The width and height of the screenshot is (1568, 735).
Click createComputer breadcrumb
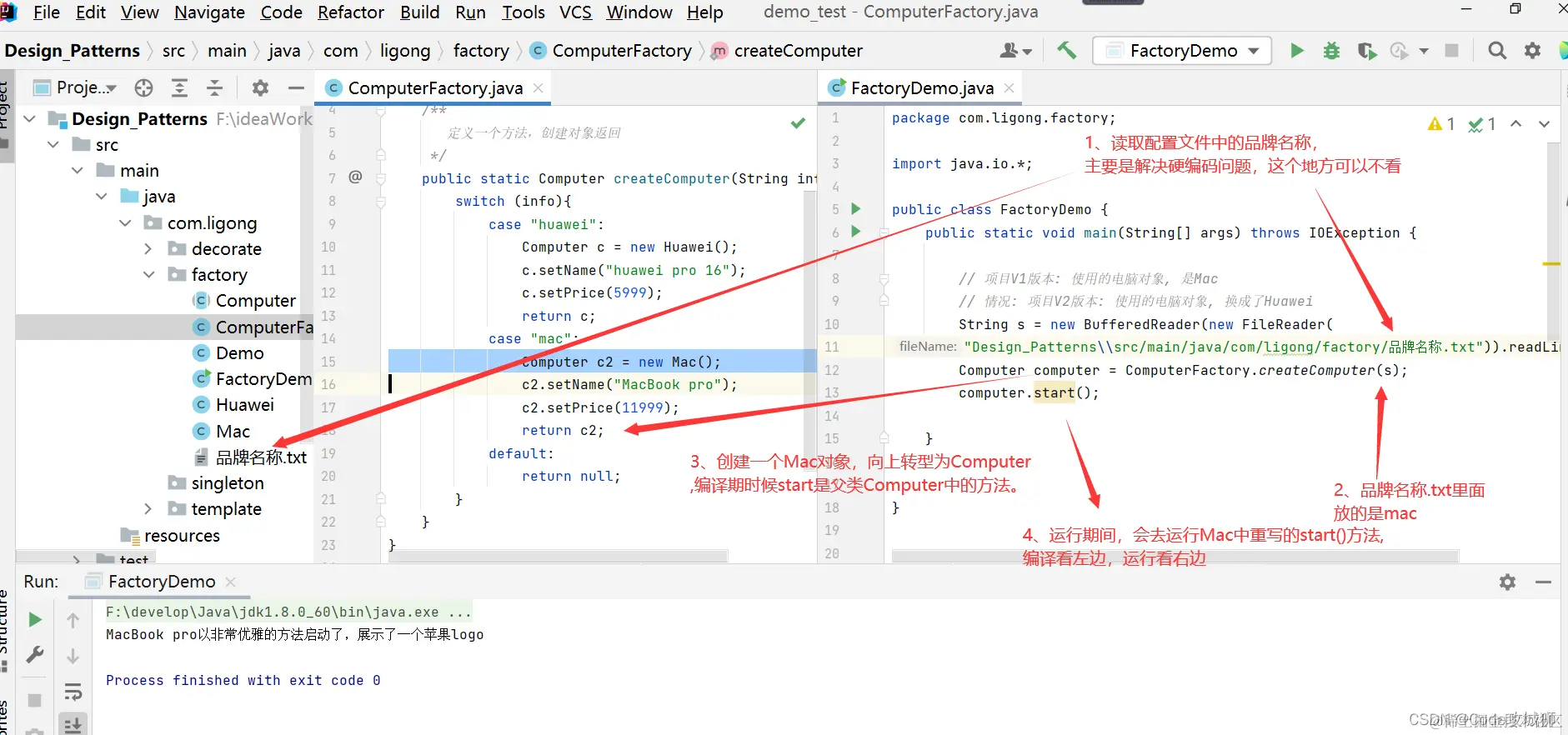pos(798,51)
